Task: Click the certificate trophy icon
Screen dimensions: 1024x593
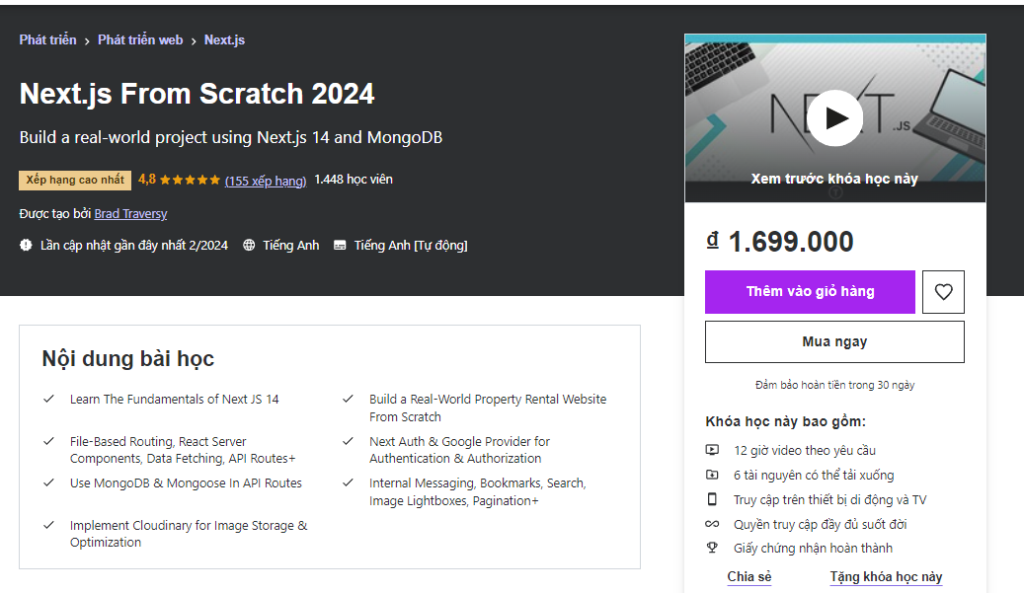Action: tap(712, 548)
